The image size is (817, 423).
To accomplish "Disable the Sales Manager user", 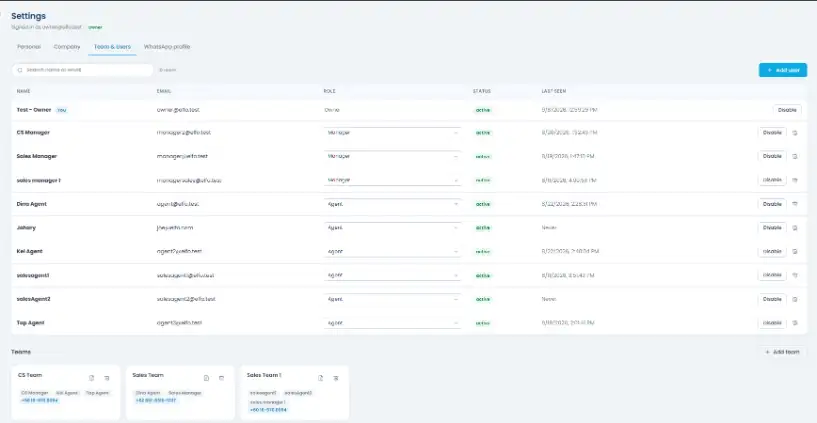I will 772,156.
